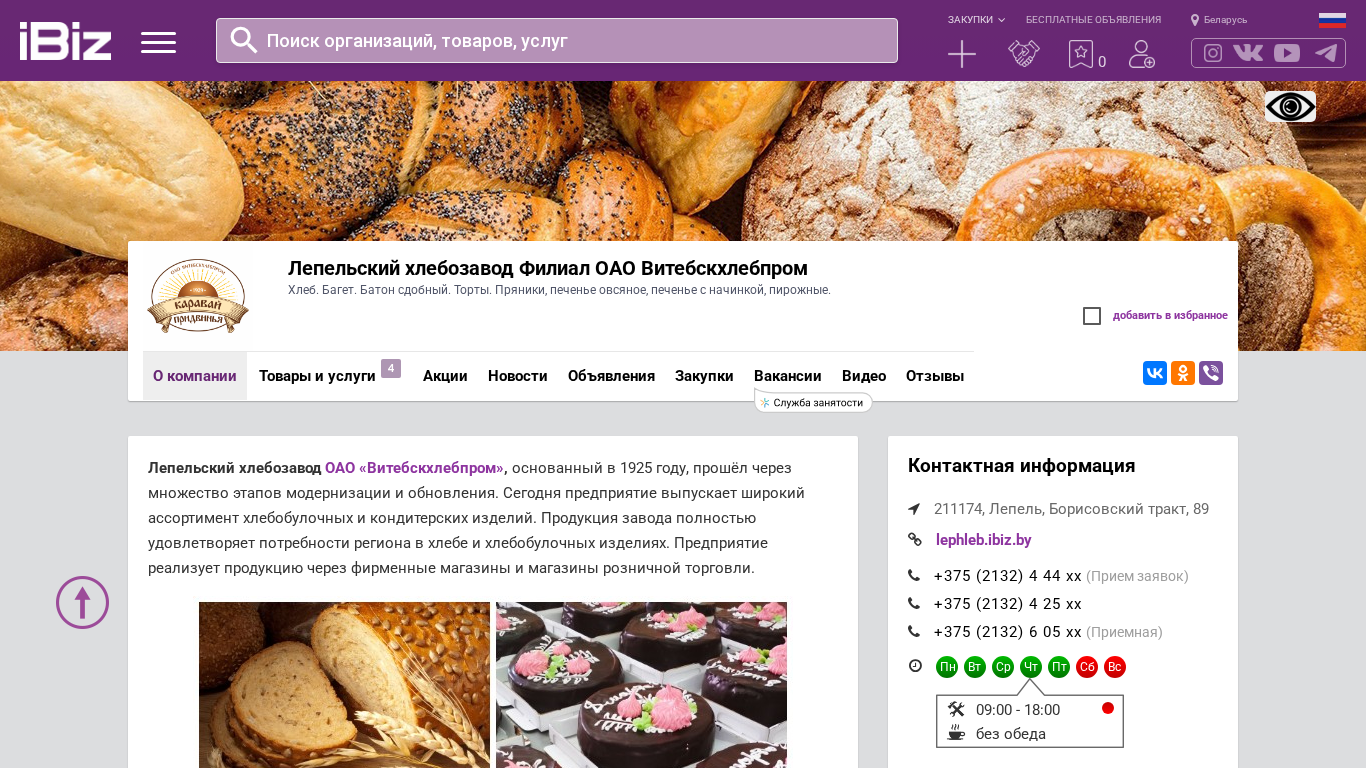This screenshot has height=768, width=1366.
Task: Select Tuesday (Вт) working hours
Action: pyautogui.click(x=975, y=667)
